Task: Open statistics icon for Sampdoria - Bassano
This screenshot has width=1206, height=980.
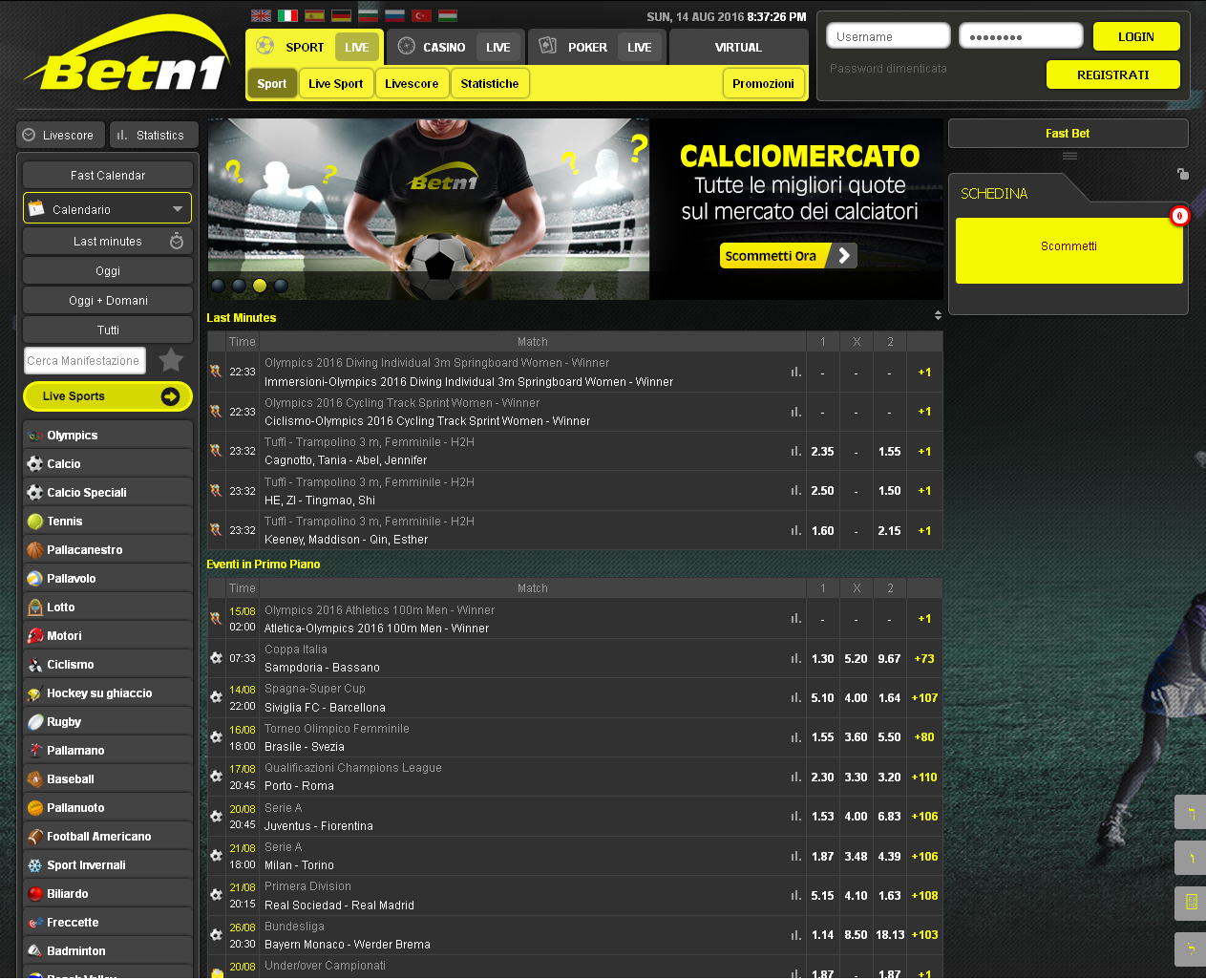Action: tap(795, 658)
